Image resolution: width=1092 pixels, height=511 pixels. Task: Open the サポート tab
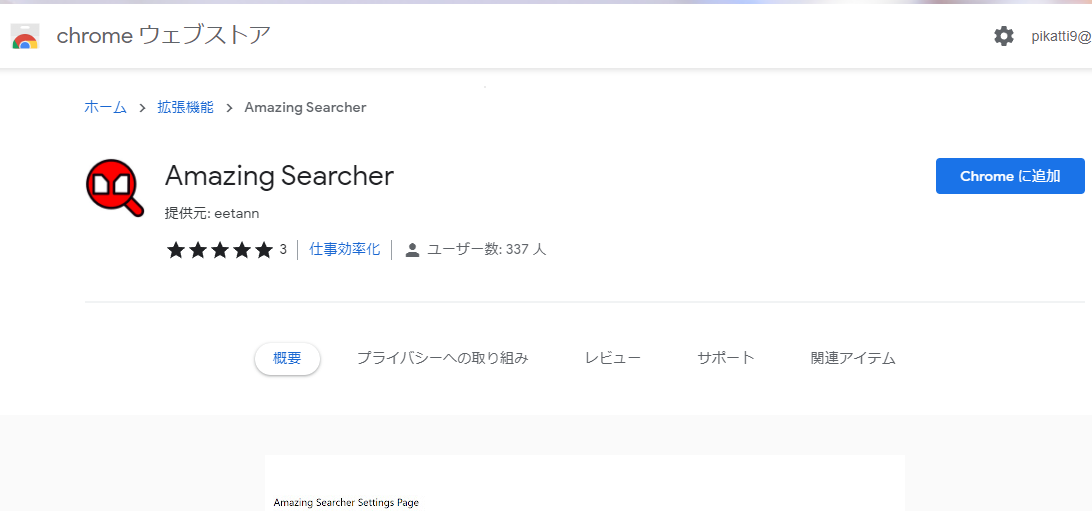click(x=726, y=359)
